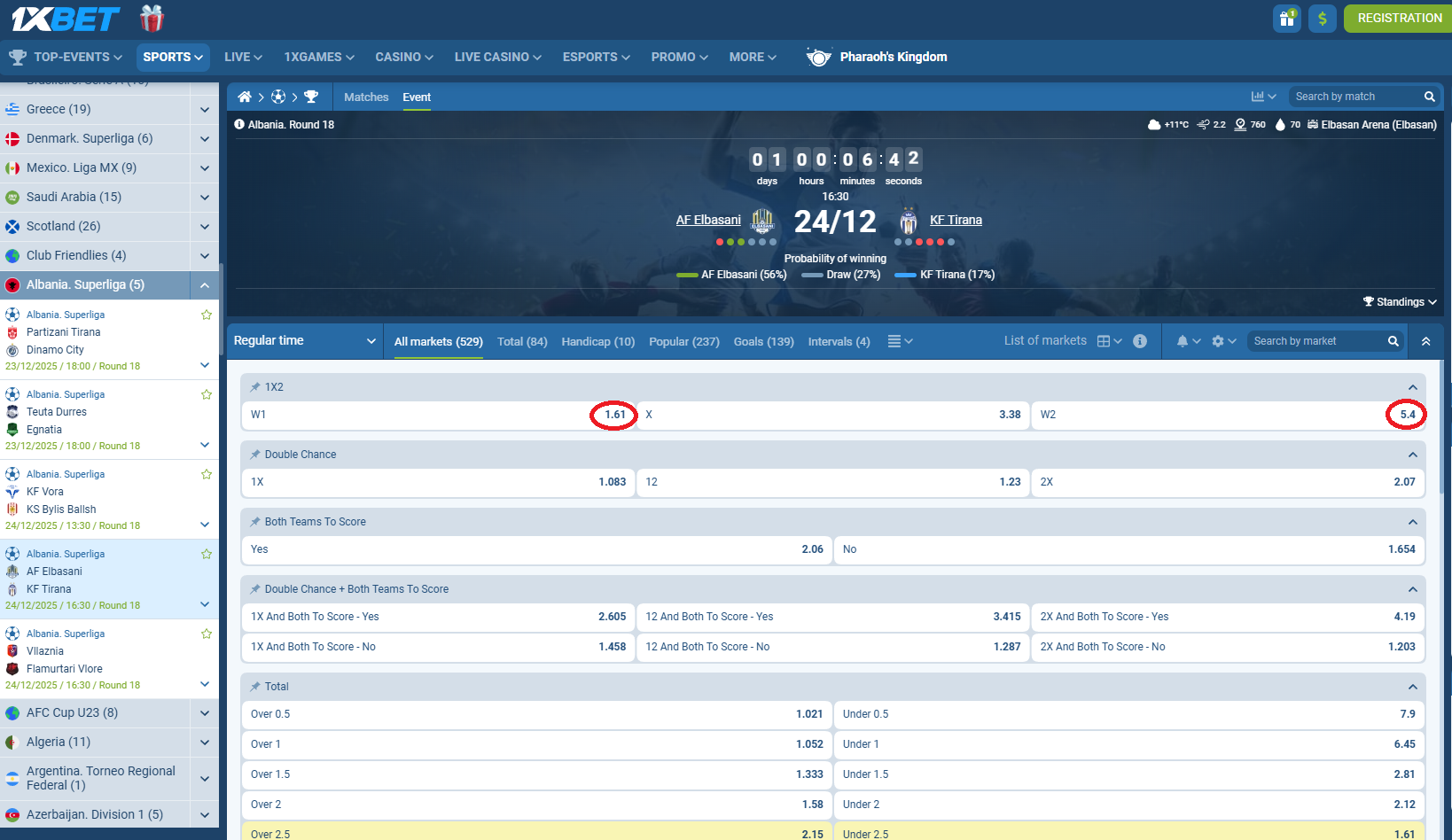Open the KF Tirana team page link
This screenshot has height=840, width=1452.
tap(956, 220)
